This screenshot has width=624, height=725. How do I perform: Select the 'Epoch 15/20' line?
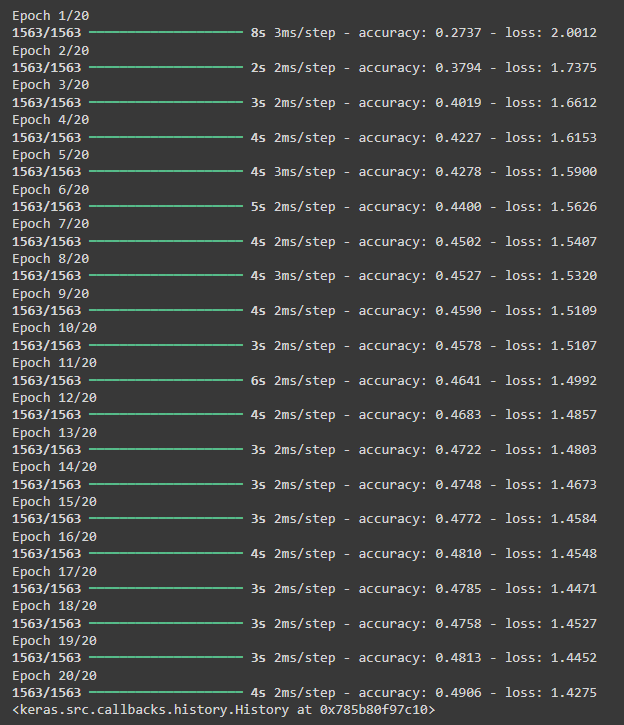(x=54, y=502)
